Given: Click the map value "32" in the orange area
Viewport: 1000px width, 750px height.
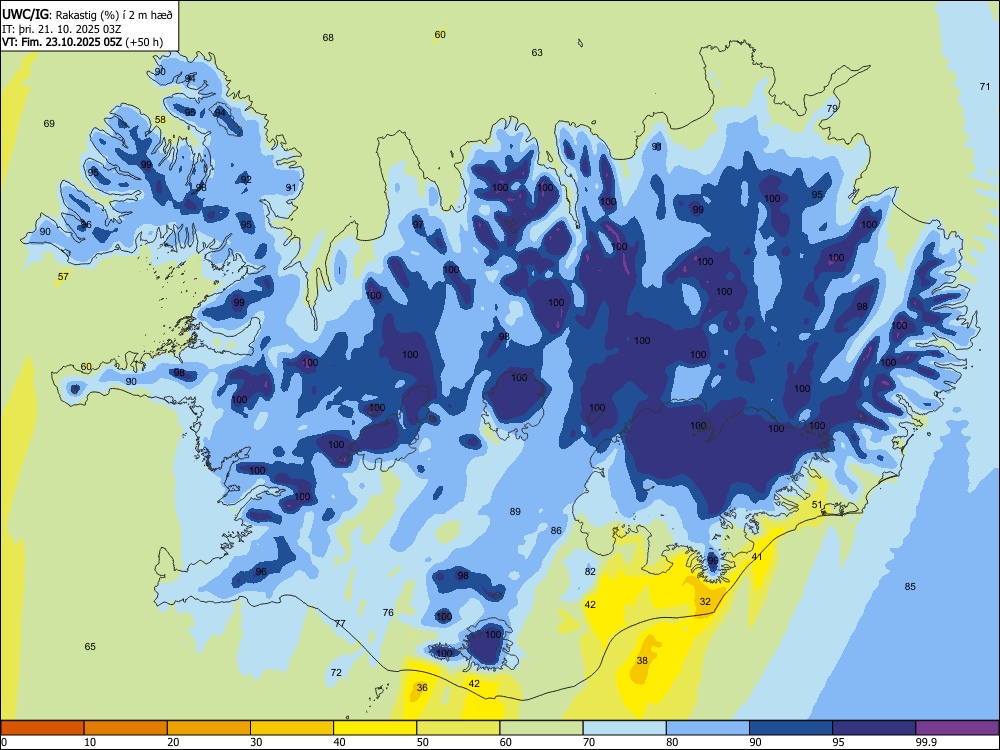Looking at the screenshot, I should click(x=705, y=601).
